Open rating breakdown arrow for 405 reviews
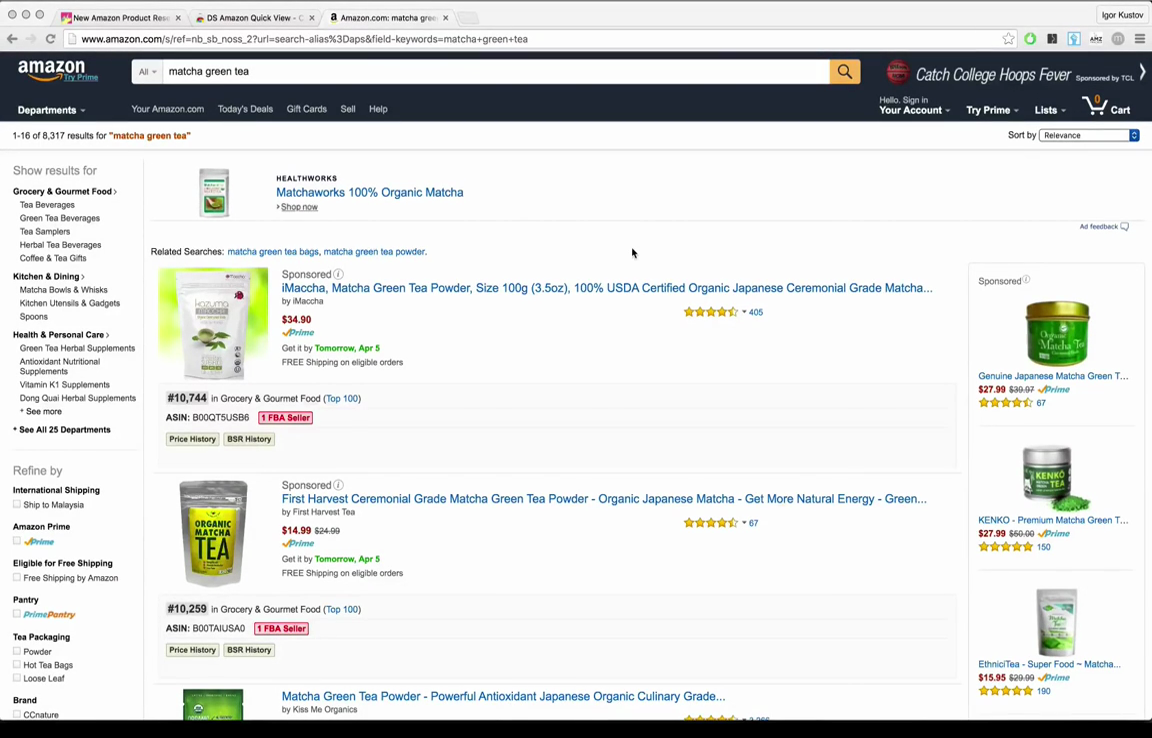Viewport: 1152px width, 738px height. tap(744, 312)
